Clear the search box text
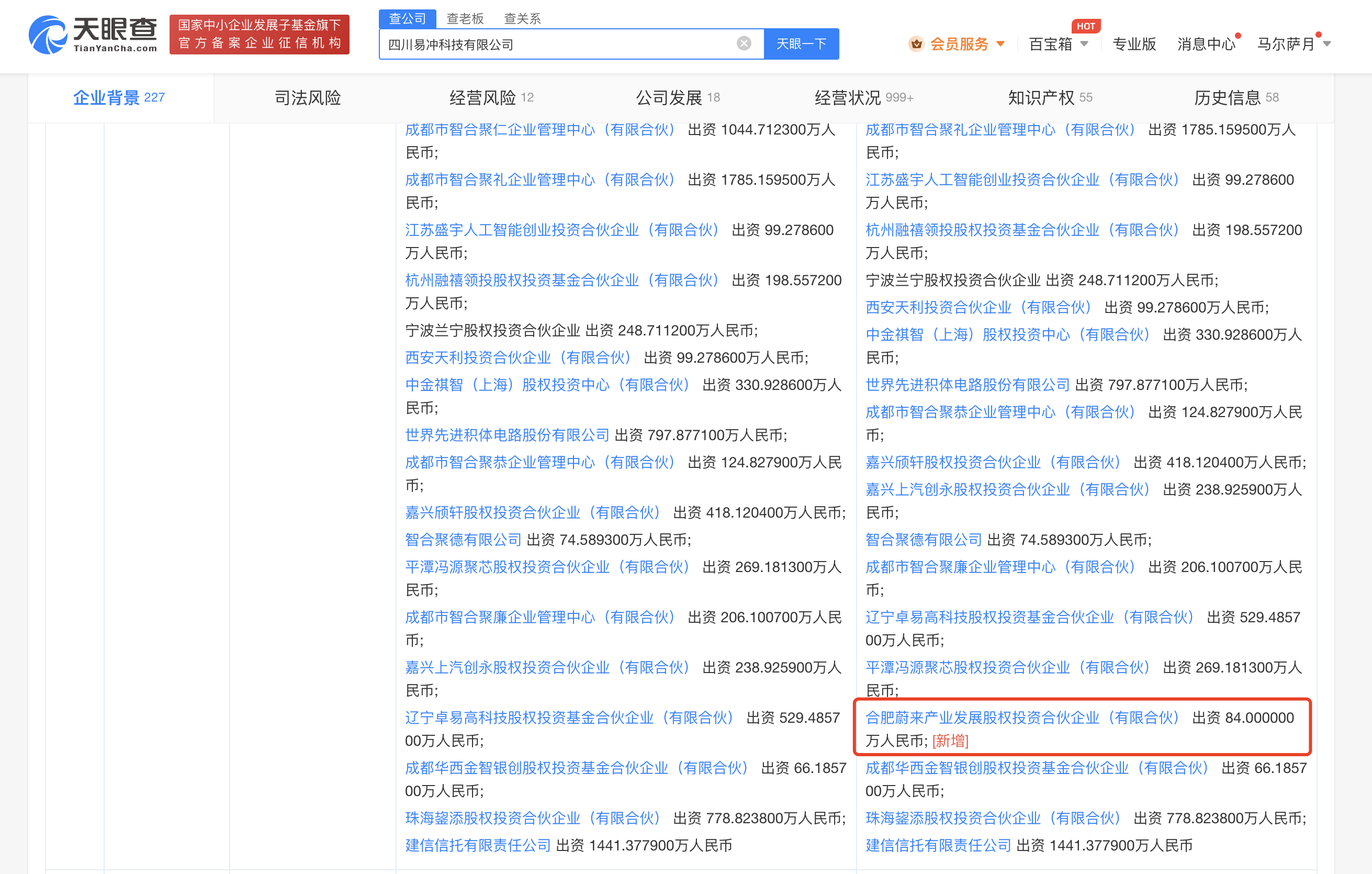The image size is (1372, 874). coord(744,43)
